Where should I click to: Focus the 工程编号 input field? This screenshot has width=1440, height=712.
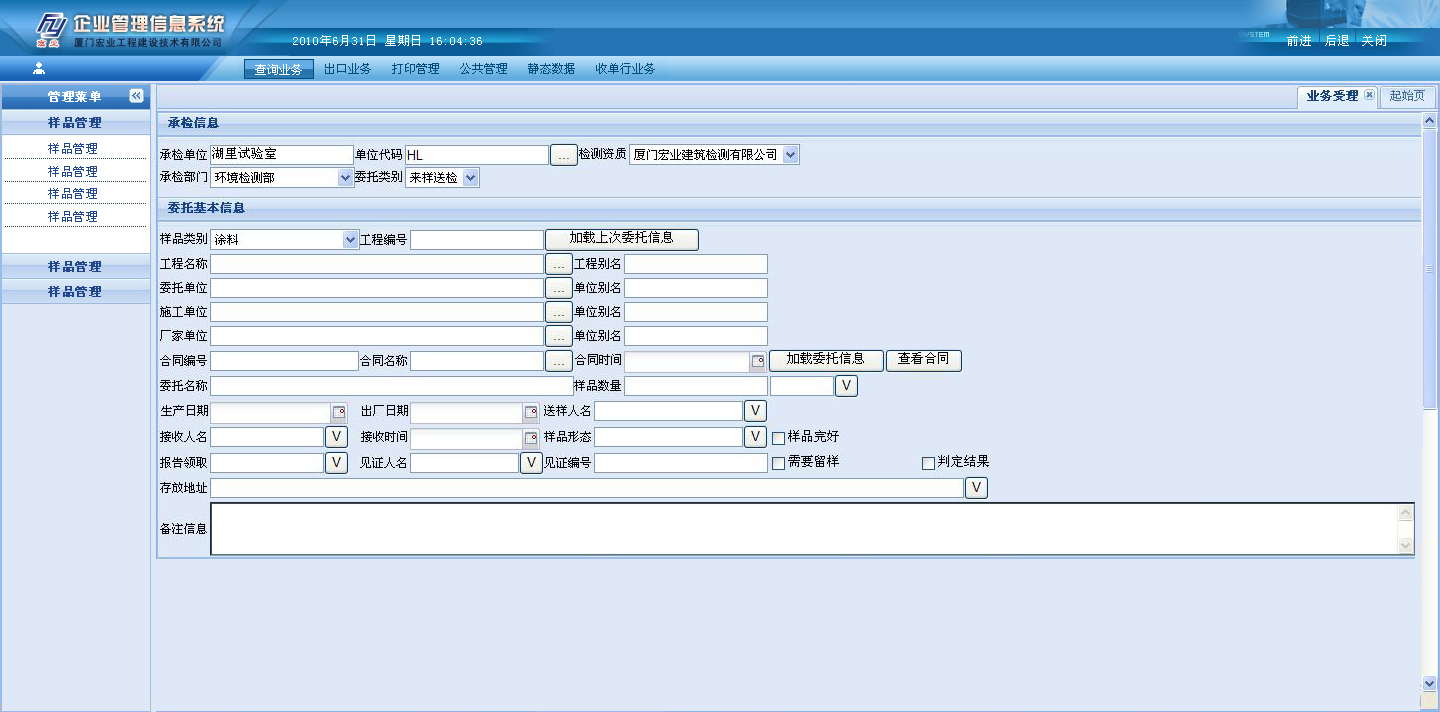point(477,240)
